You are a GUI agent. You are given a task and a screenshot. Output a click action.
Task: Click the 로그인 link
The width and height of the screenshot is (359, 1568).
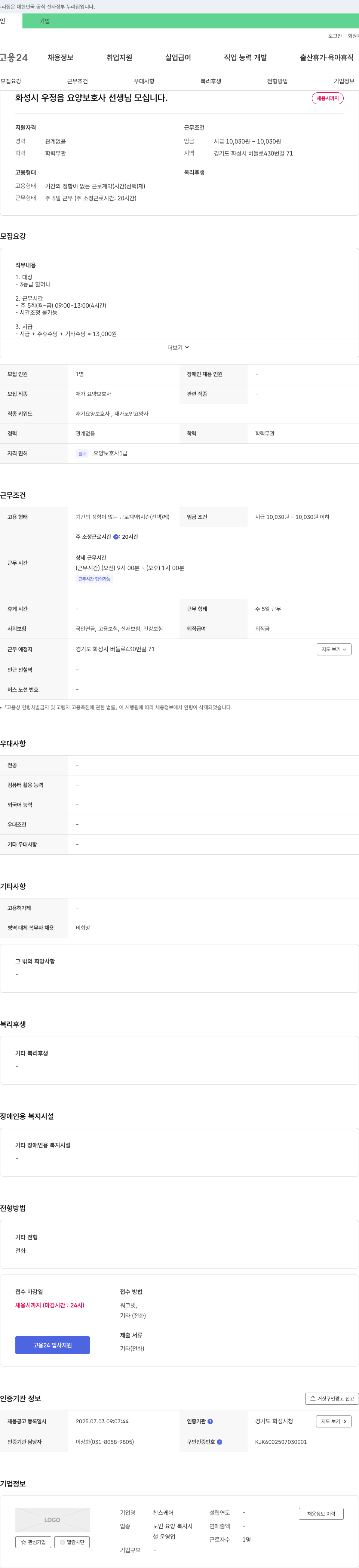tap(335, 36)
